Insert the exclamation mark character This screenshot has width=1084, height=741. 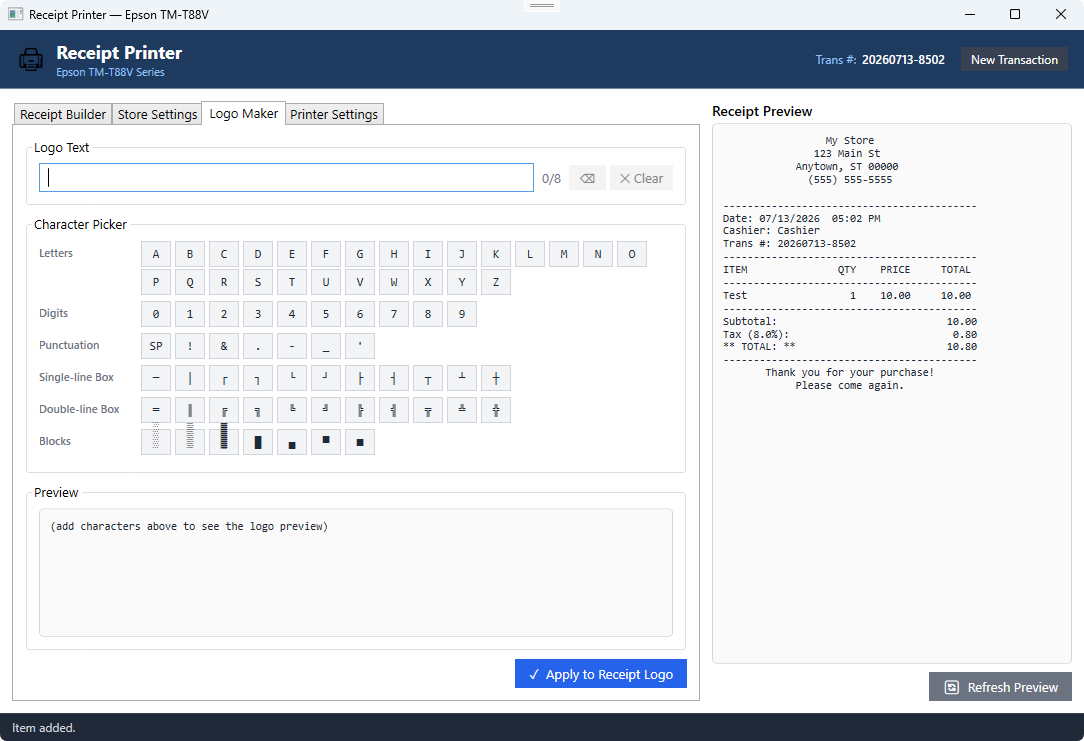pyautogui.click(x=189, y=346)
